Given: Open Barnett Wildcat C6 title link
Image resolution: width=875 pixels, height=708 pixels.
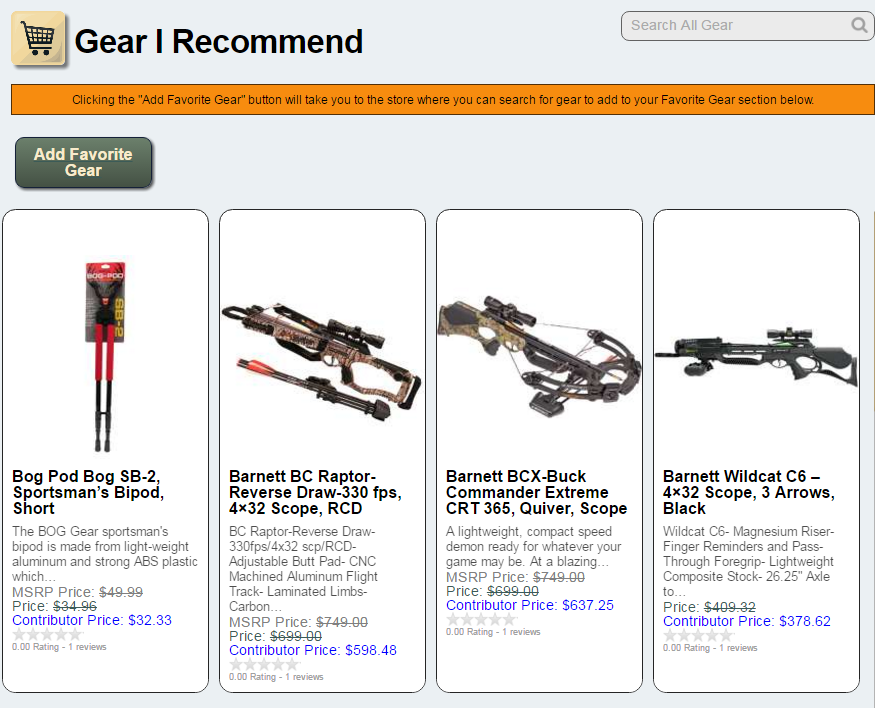Looking at the screenshot, I should pyautogui.click(x=749, y=492).
